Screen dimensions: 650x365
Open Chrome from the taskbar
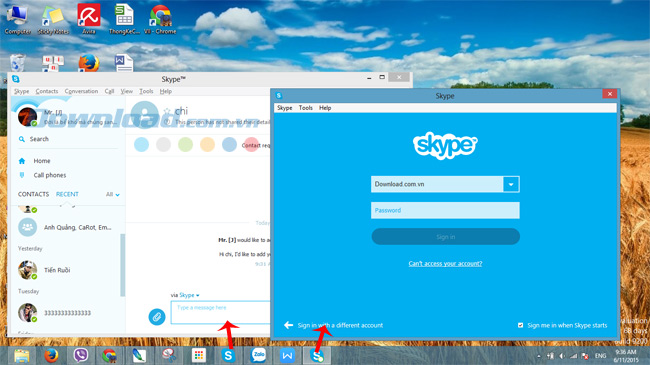click(x=109, y=356)
